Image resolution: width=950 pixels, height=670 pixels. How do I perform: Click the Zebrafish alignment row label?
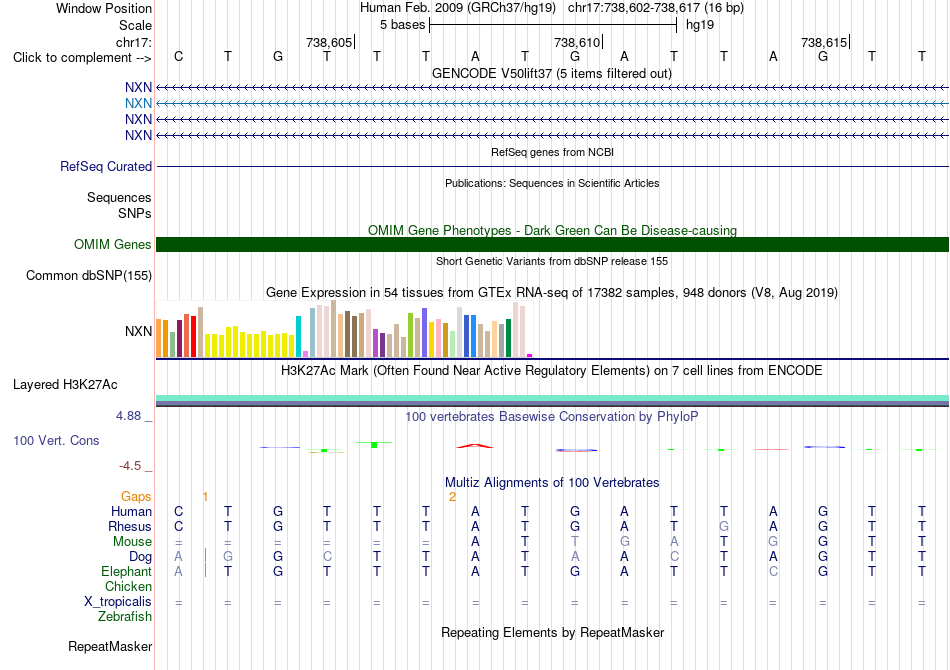[x=125, y=617]
